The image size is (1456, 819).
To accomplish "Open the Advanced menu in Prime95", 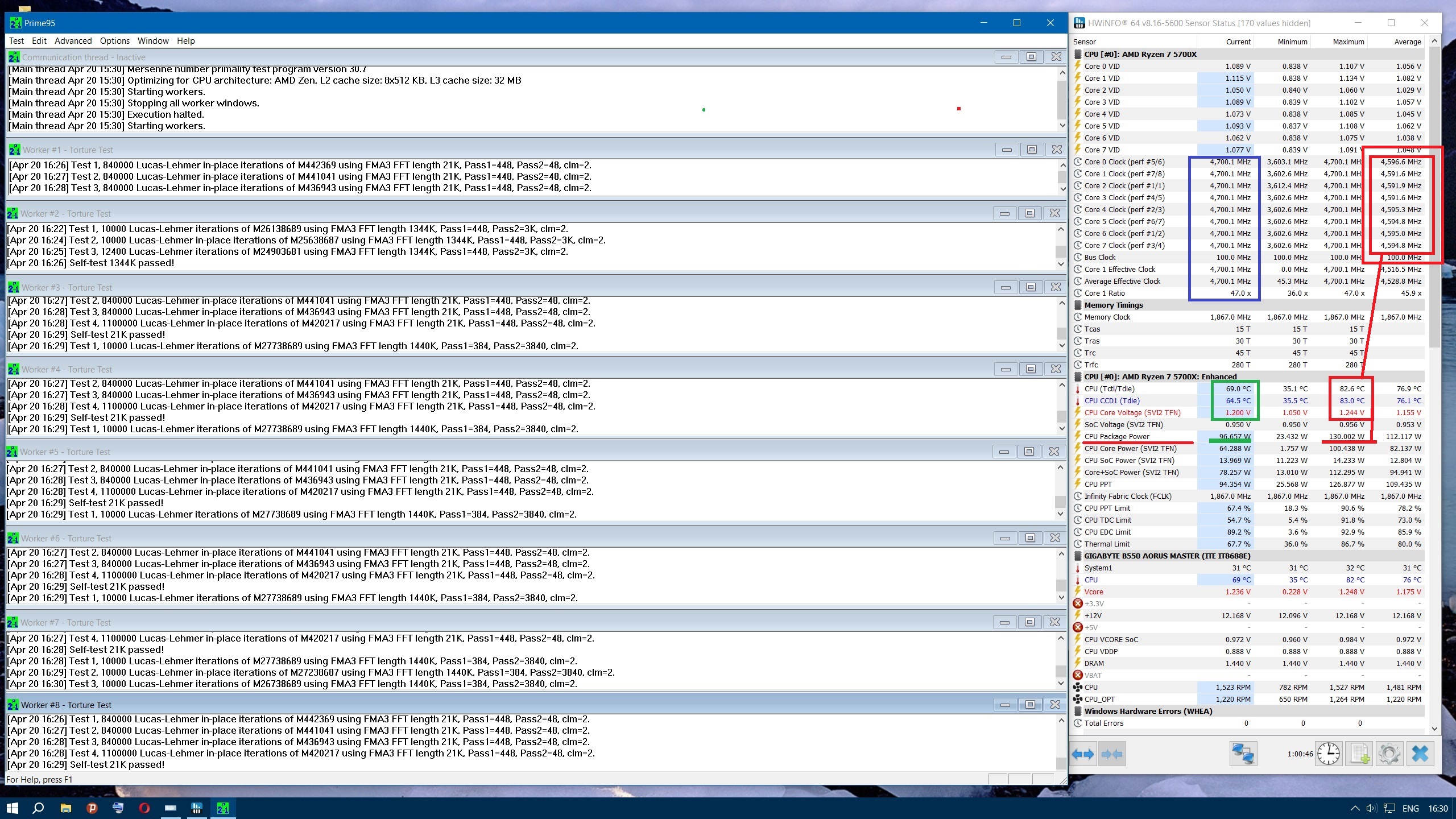I will point(73,41).
